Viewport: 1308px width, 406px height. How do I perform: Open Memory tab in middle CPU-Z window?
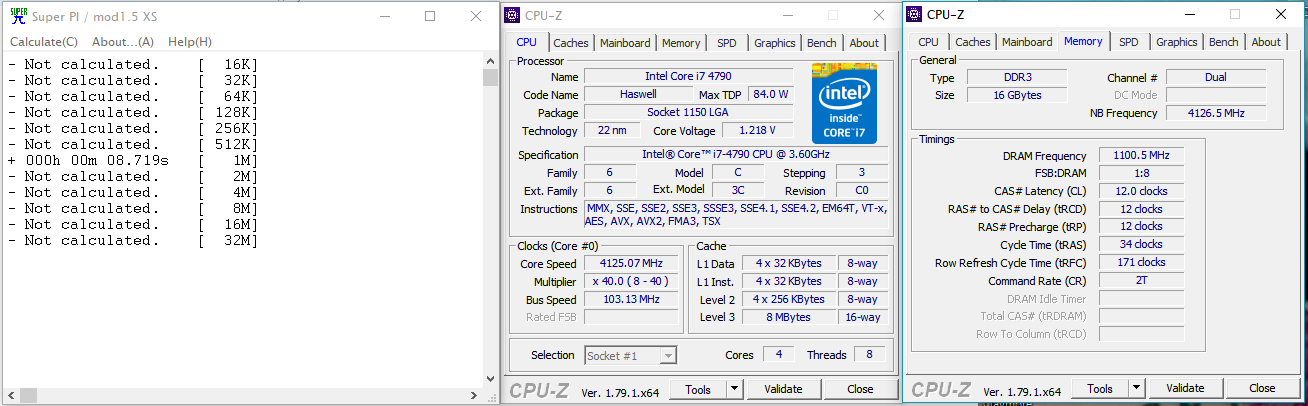681,43
